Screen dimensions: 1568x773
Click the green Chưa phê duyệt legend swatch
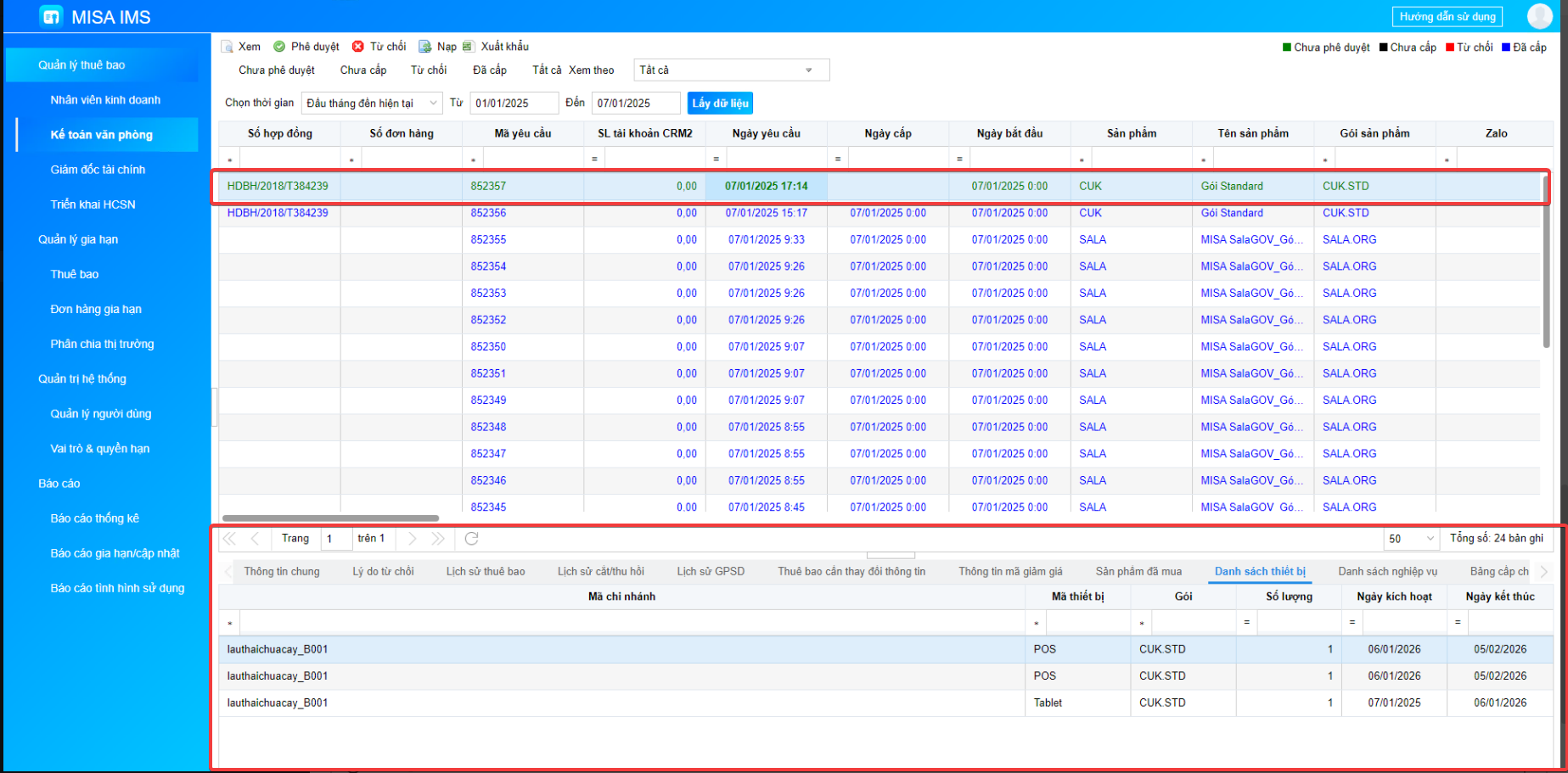tap(1287, 48)
